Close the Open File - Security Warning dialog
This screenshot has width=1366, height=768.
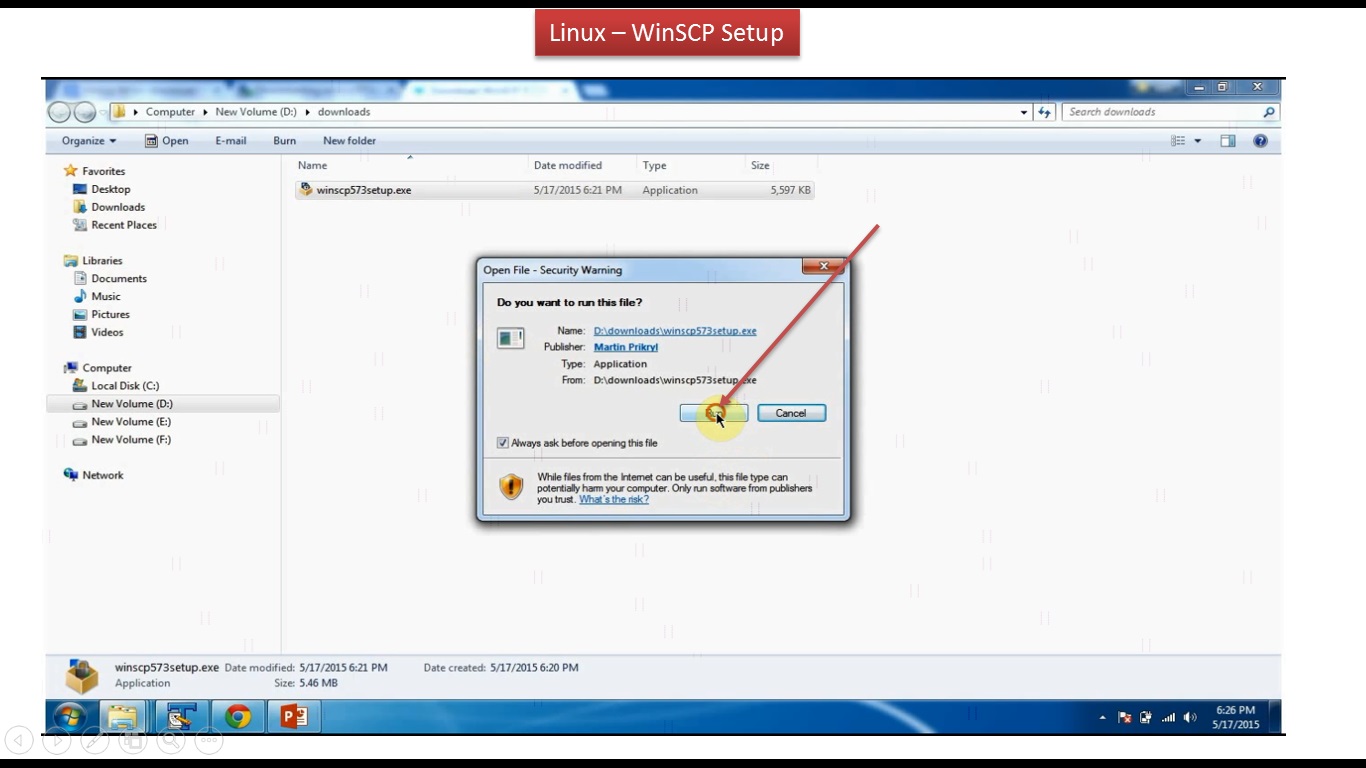click(x=823, y=266)
